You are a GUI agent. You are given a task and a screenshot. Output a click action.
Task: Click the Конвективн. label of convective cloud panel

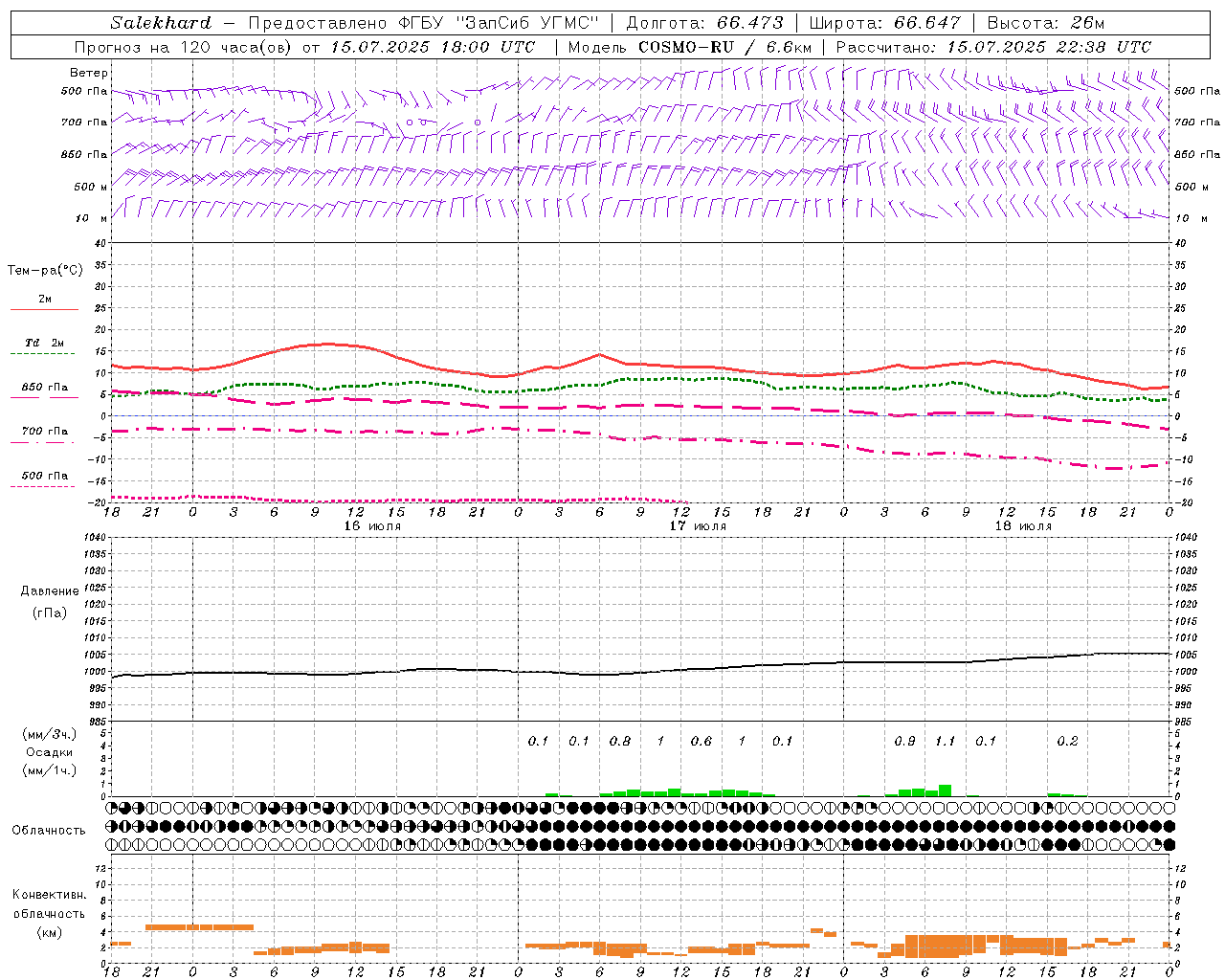[x=50, y=895]
